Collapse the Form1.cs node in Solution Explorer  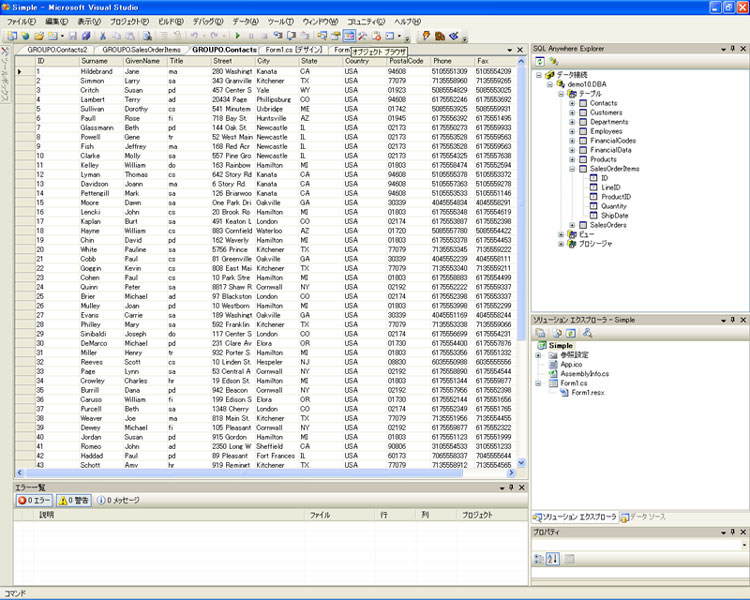pyautogui.click(x=538, y=383)
